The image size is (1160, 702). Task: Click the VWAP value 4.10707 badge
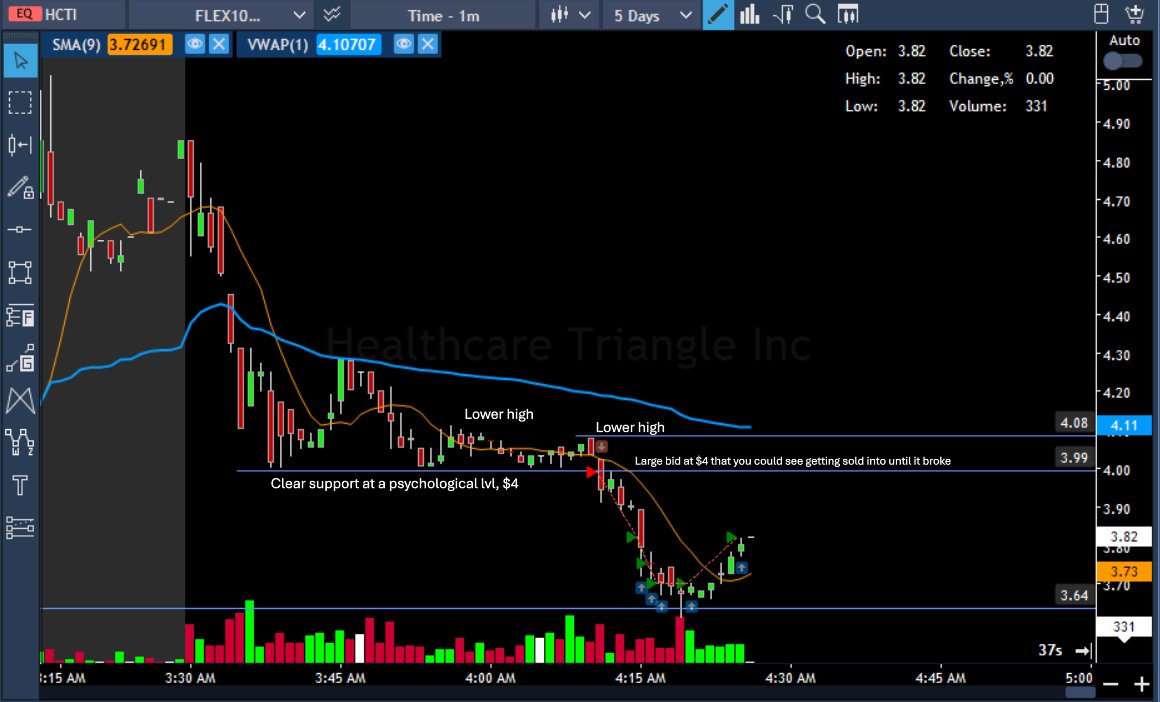(348, 44)
